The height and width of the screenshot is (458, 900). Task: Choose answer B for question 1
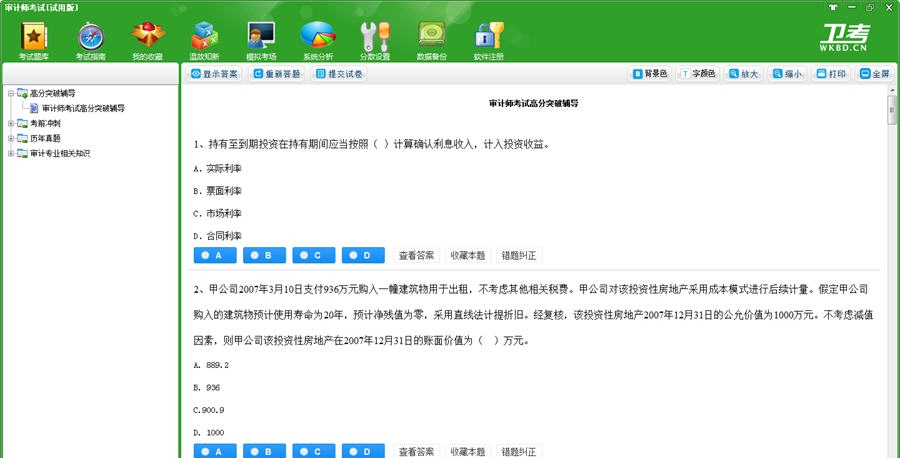click(x=265, y=255)
